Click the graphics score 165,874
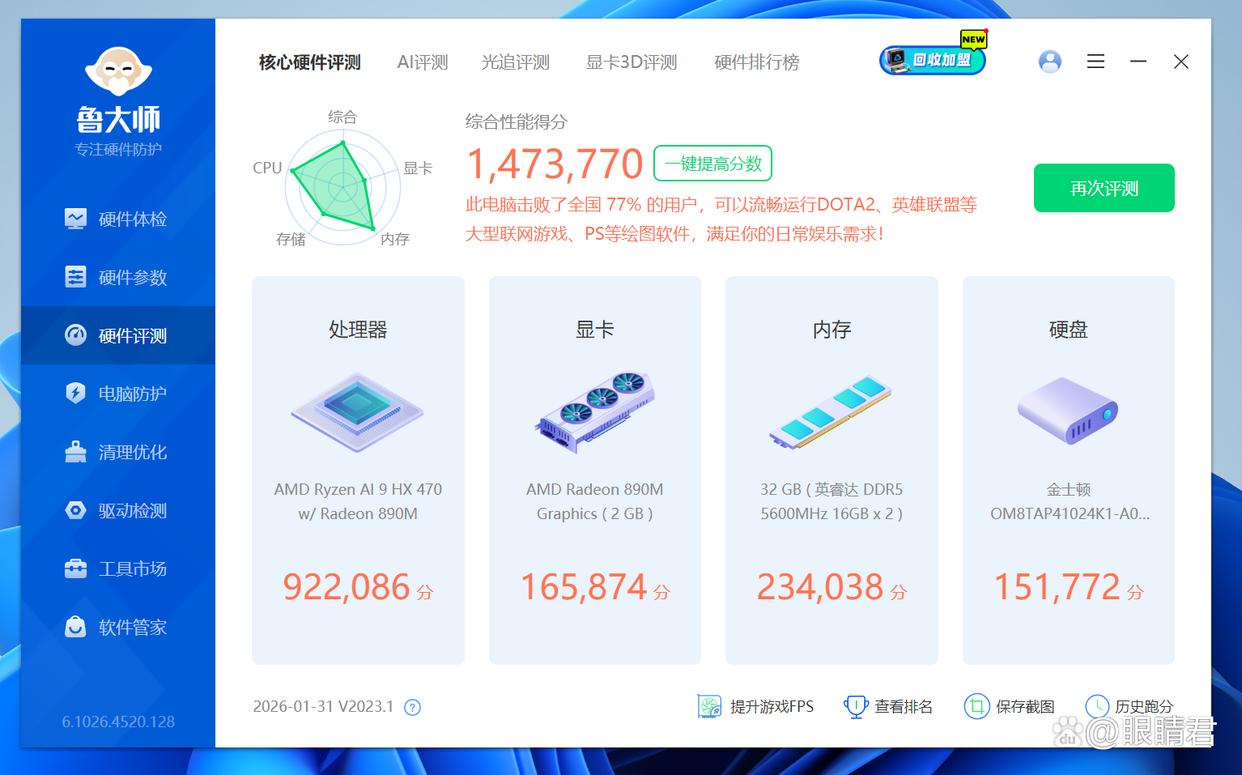 pyautogui.click(x=584, y=586)
